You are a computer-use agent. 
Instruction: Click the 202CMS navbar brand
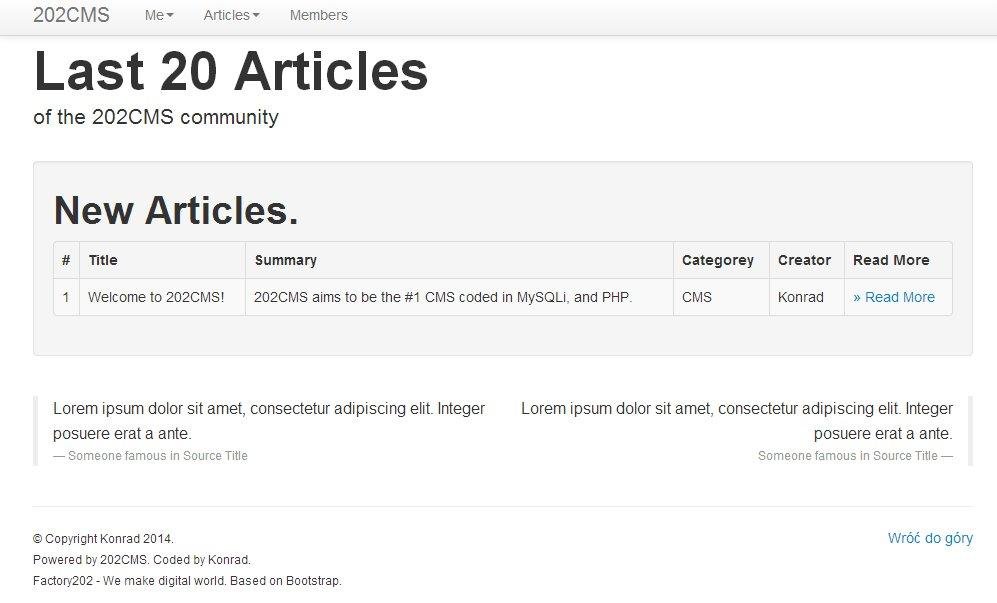coord(71,15)
